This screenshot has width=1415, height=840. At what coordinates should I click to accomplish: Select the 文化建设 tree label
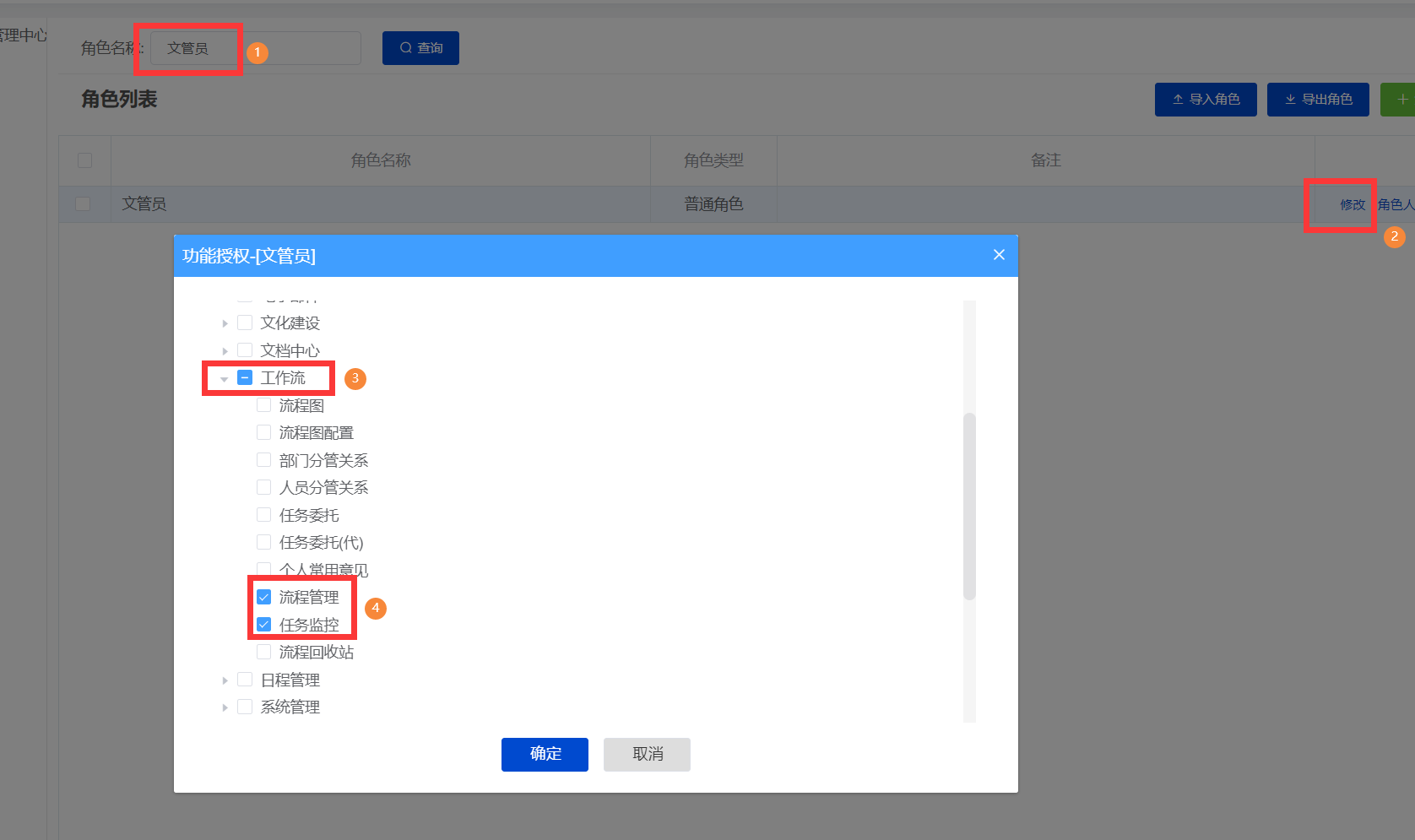[x=290, y=322]
